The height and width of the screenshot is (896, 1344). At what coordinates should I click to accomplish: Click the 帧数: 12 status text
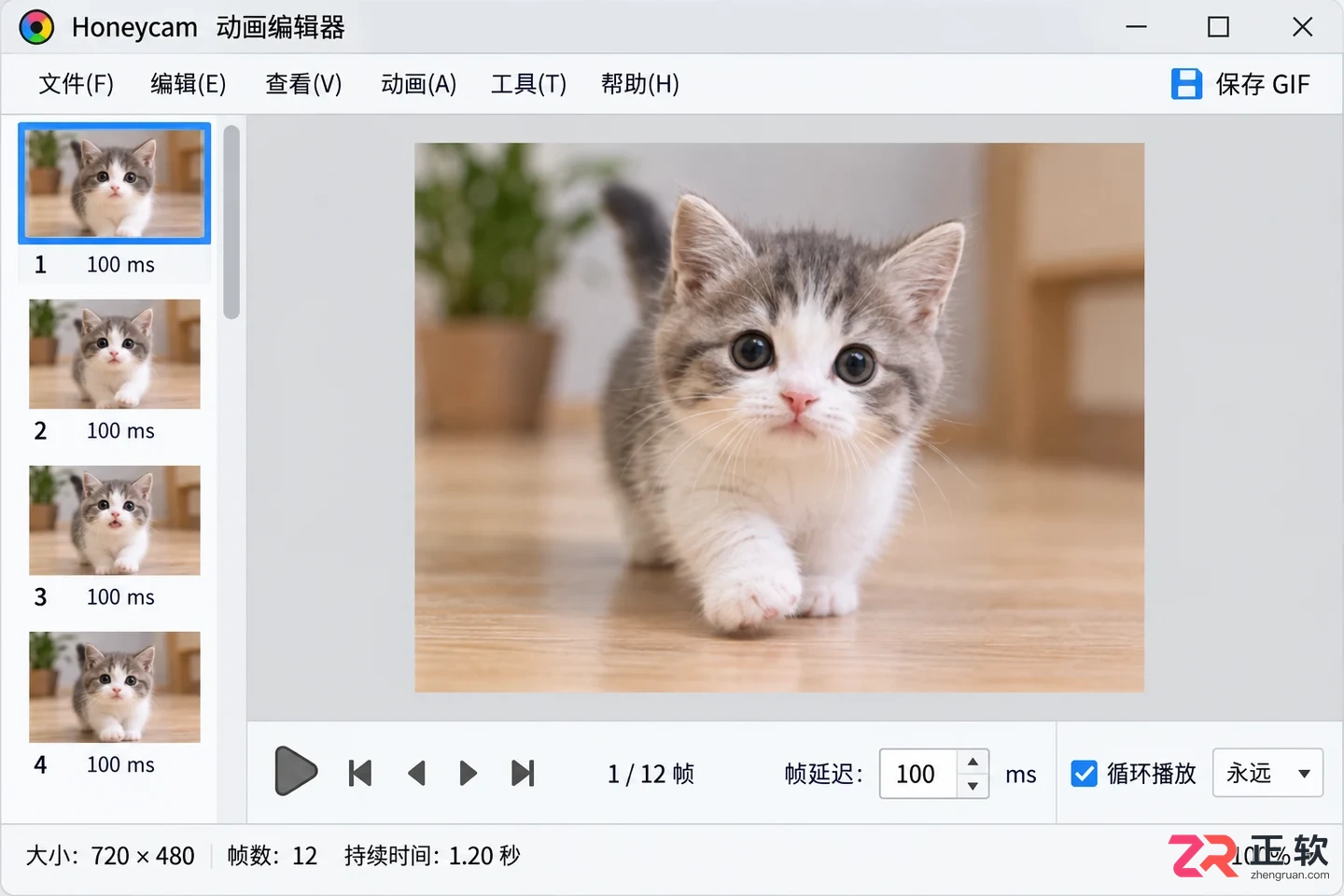[273, 856]
